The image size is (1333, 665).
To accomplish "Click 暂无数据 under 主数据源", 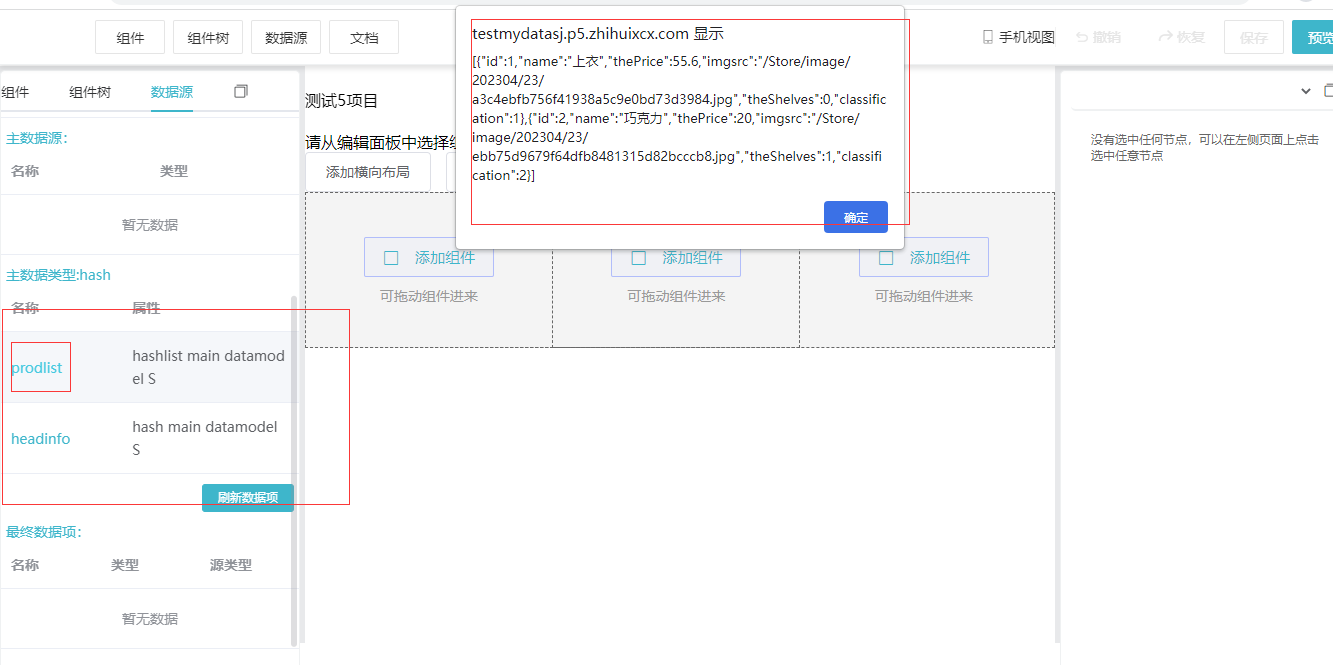I will 150,225.
